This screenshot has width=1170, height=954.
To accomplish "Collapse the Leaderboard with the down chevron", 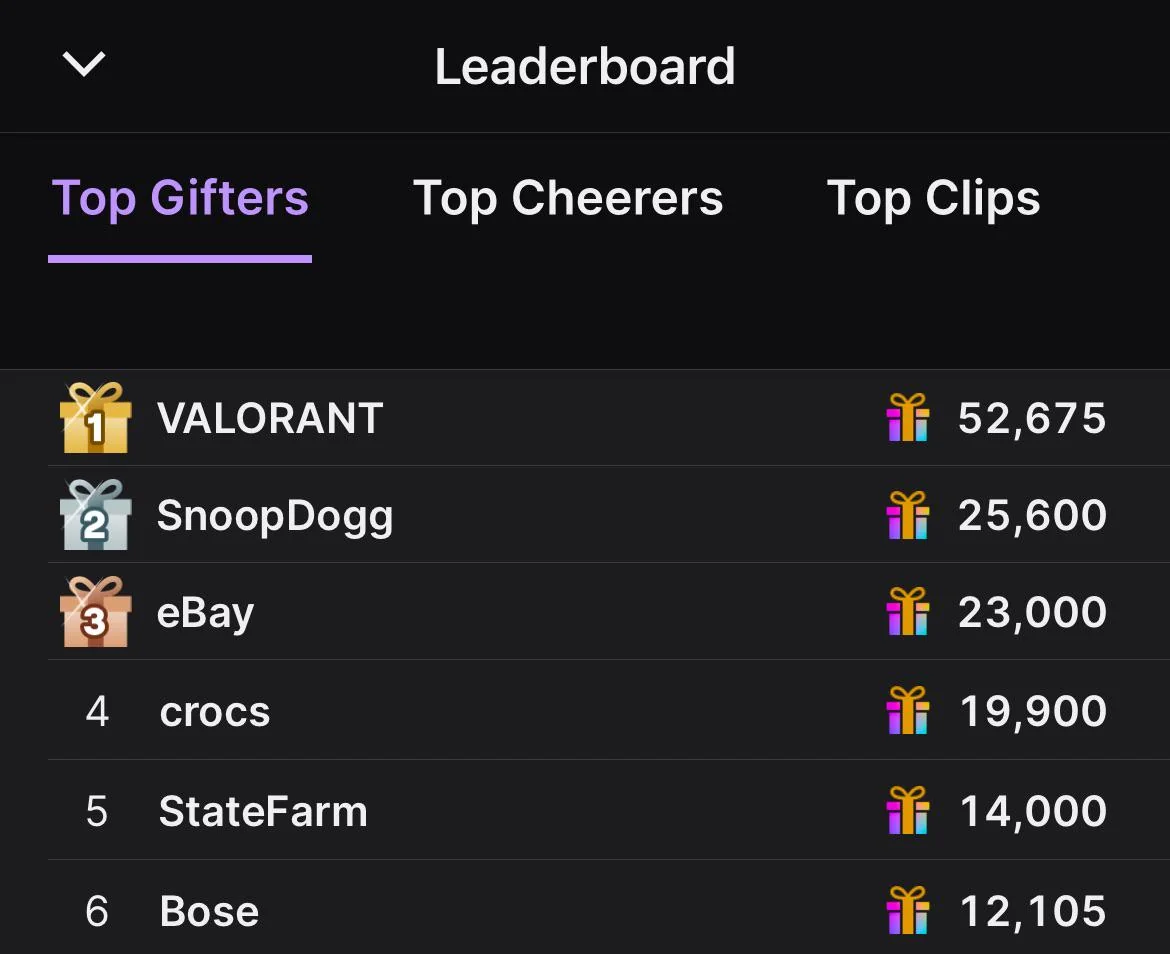I will (x=84, y=65).
